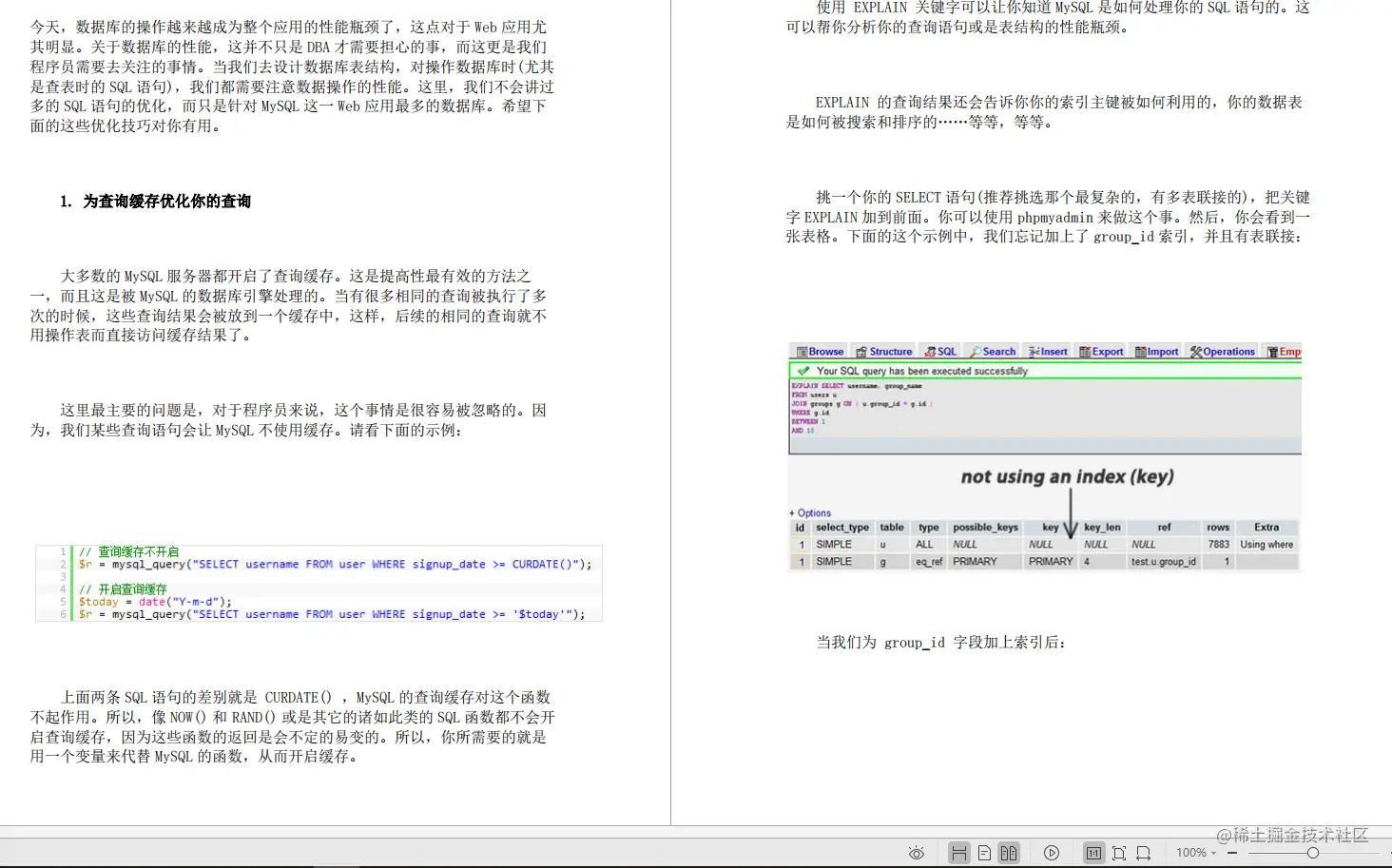Switch to the Structure tab
The width and height of the screenshot is (1392, 868).
(890, 351)
